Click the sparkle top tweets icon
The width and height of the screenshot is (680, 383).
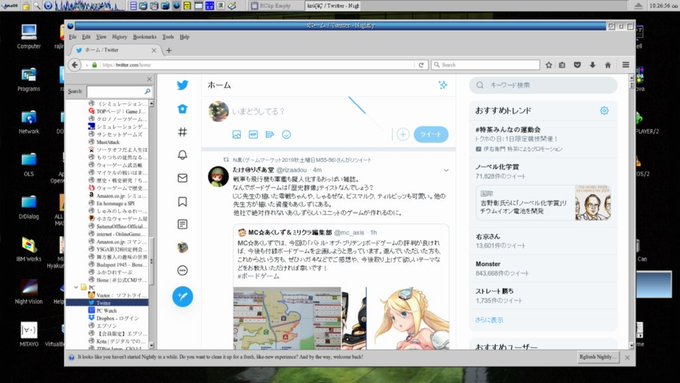(442, 85)
